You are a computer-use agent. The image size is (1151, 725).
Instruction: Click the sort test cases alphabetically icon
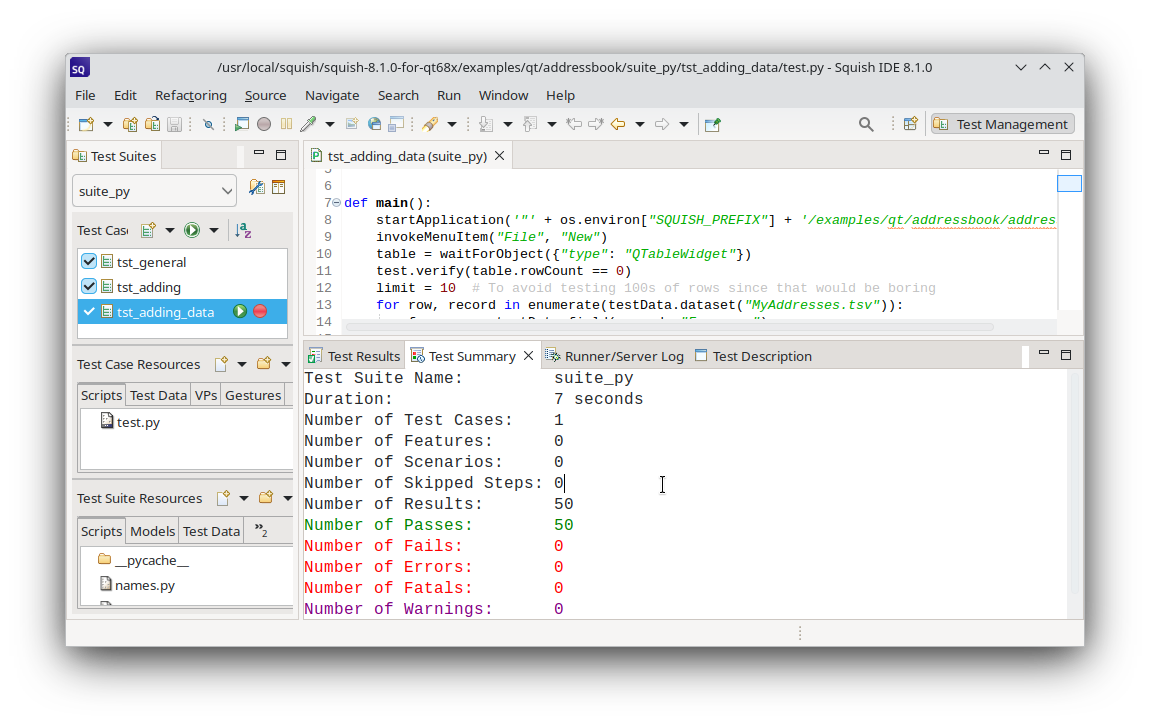coord(243,230)
